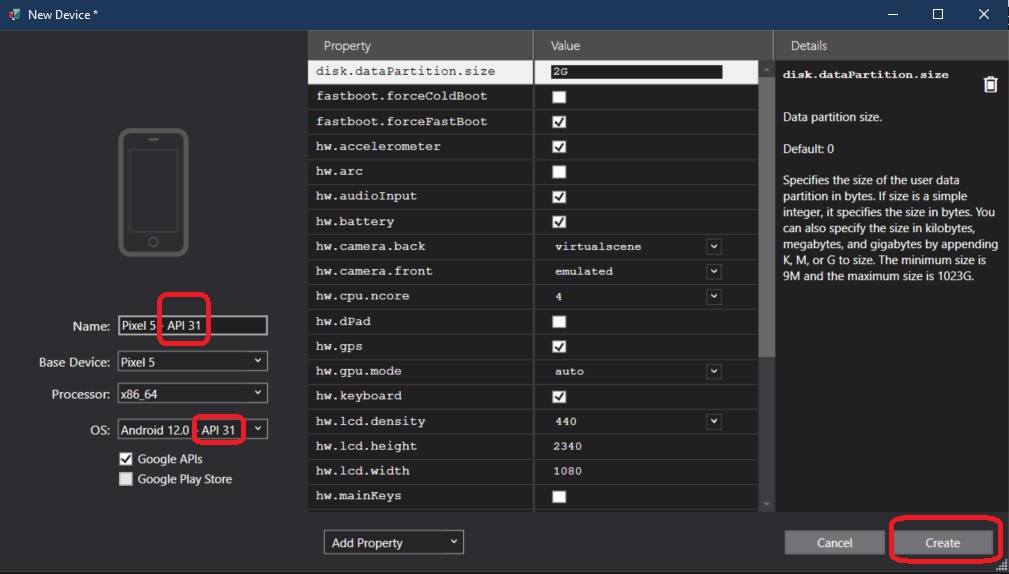Open the hw.camera.front dropdown
This screenshot has height=574, width=1009.
click(x=714, y=272)
